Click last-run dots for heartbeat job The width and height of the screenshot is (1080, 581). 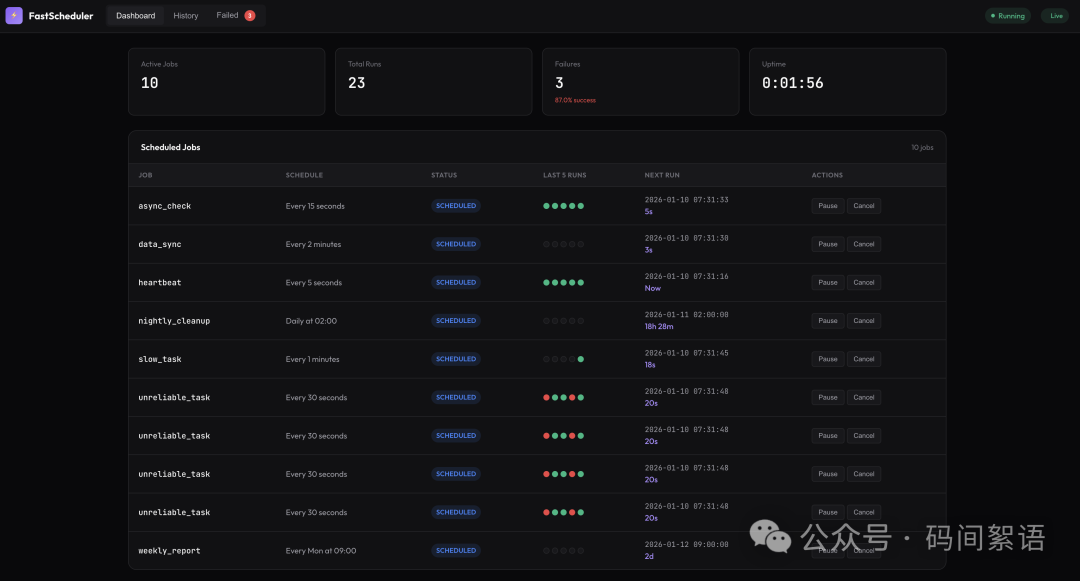(563, 283)
